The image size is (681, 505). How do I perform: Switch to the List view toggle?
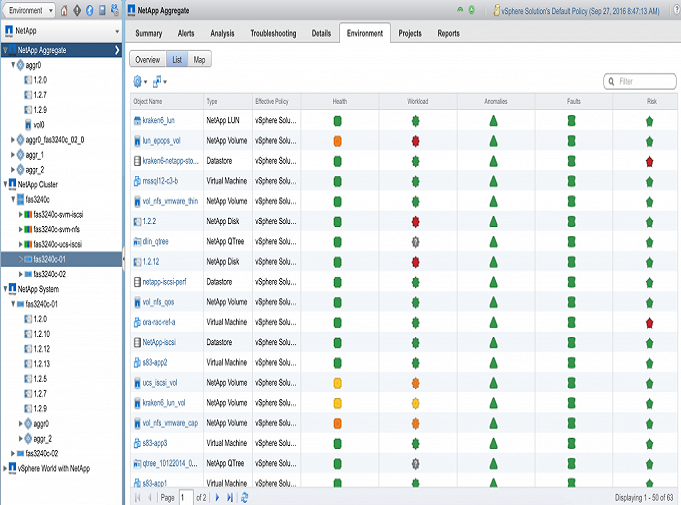(177, 60)
